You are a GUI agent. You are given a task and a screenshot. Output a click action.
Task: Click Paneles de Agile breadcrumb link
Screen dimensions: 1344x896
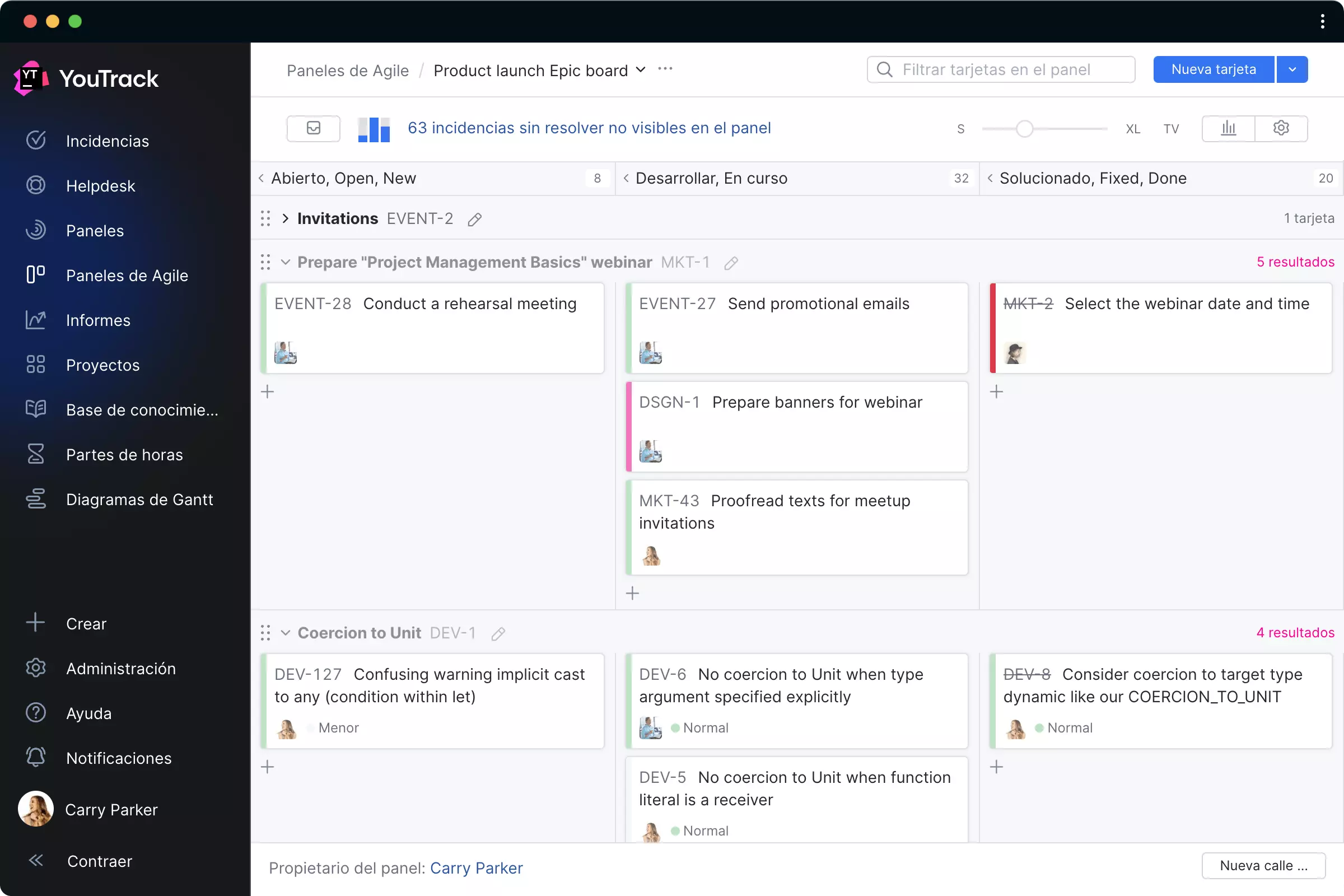[x=347, y=70]
